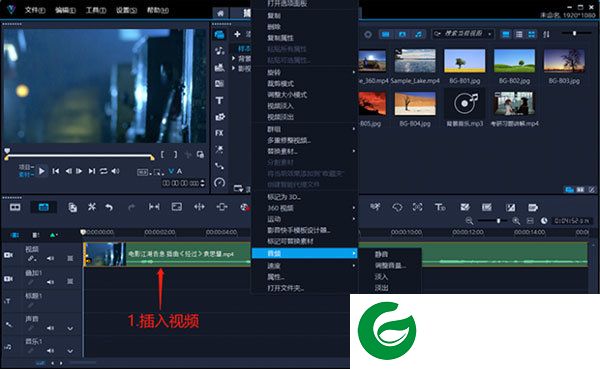Toggle show videos filter in library
Viewport: 600px width, 369px height.
[x=386, y=34]
